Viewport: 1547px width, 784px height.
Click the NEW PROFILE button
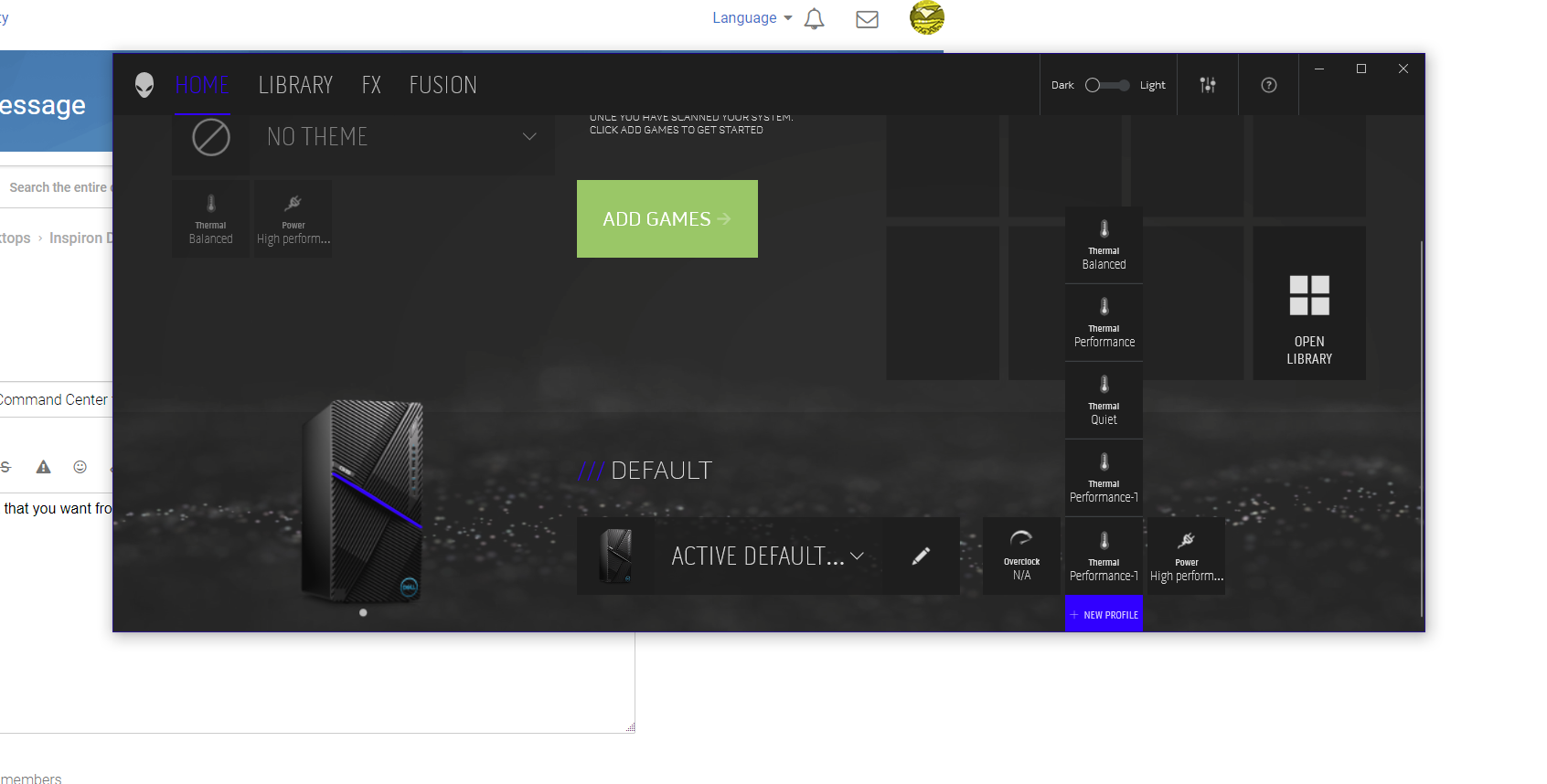tap(1104, 614)
